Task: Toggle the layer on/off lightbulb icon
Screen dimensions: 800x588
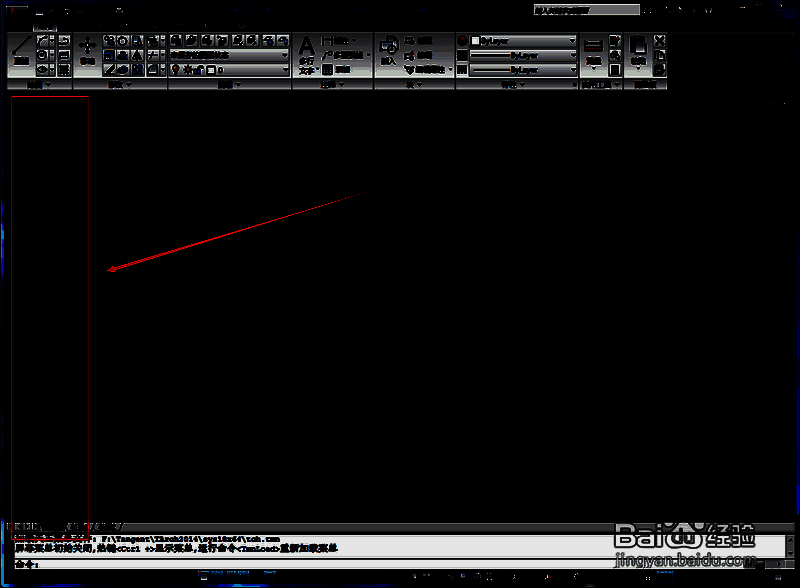Action: point(174,70)
